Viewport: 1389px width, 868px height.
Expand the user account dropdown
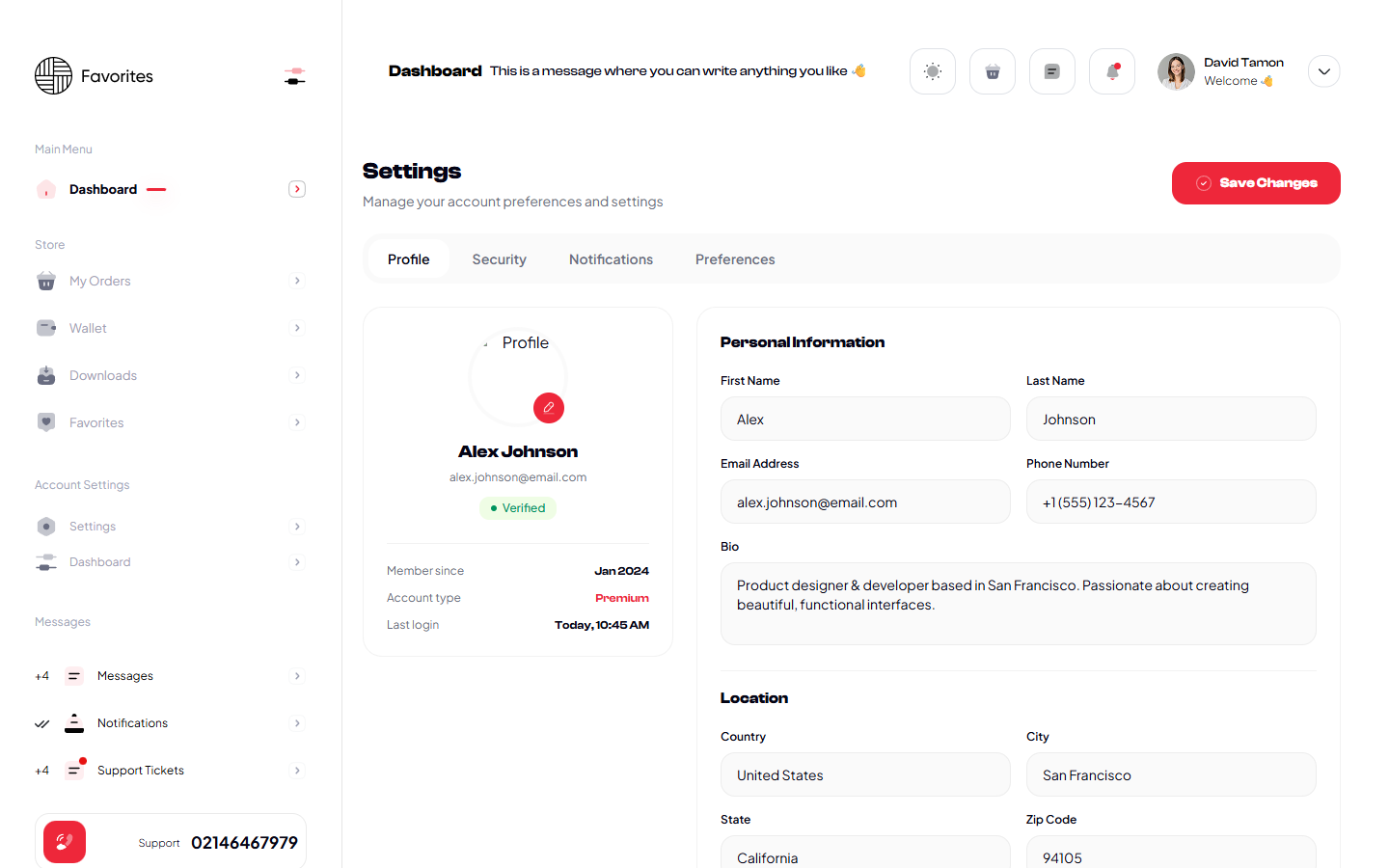[1323, 71]
